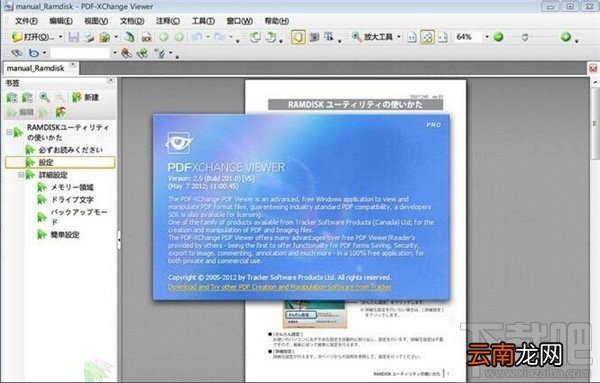
Task: Click the Zoom In magnifier tool icon
Action: click(357, 37)
